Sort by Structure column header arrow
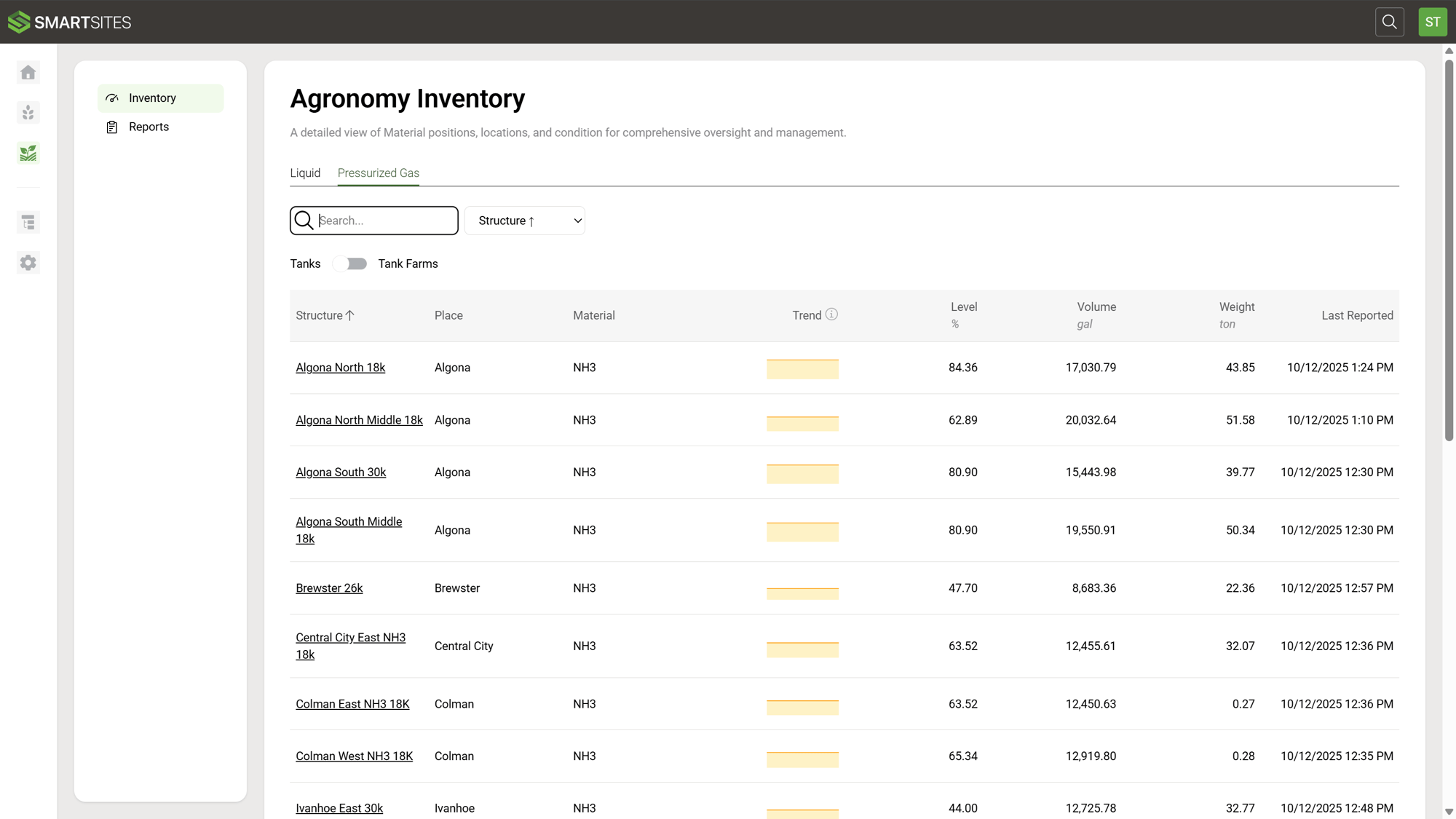The height and width of the screenshot is (819, 1456). point(350,315)
